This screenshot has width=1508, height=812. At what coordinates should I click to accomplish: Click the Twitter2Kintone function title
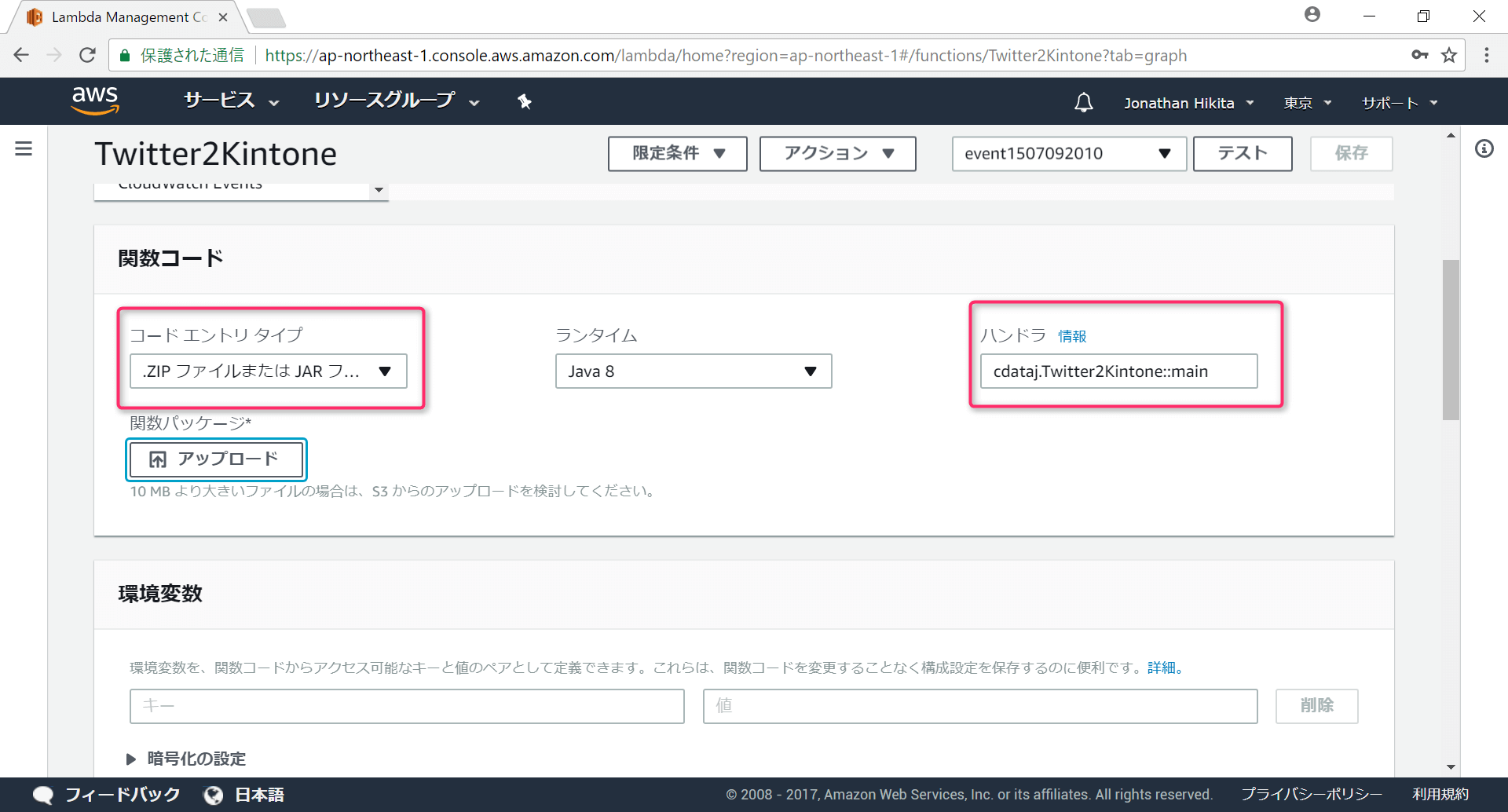click(x=216, y=154)
